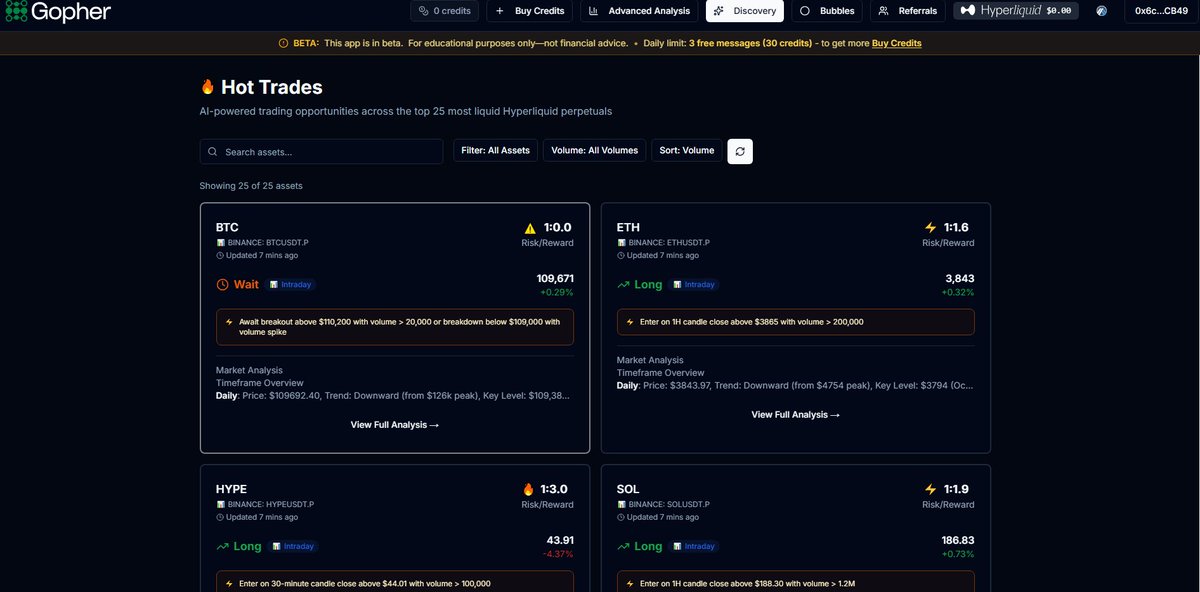Go to Advanced Analysis tab
Image resolution: width=1200 pixels, height=592 pixels.
[x=640, y=11]
